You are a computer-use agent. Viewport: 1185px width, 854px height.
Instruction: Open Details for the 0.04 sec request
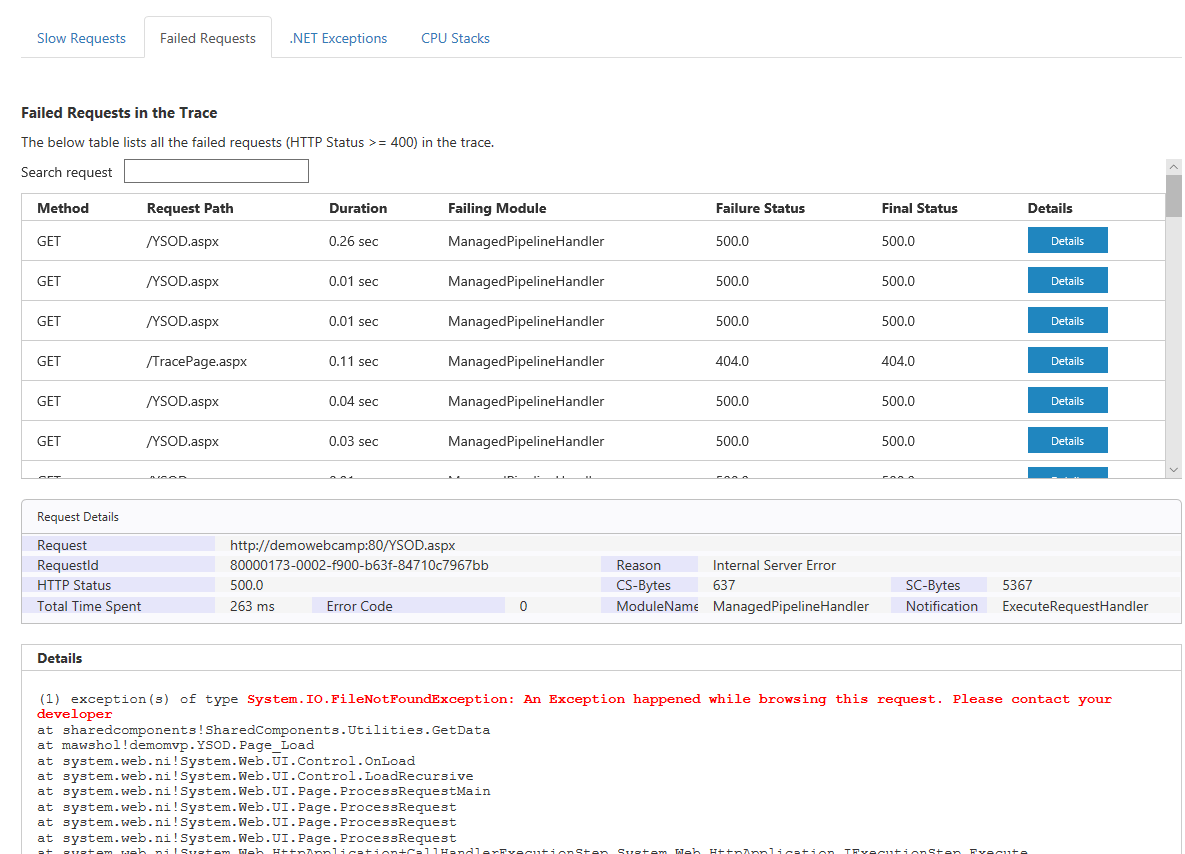pos(1067,401)
